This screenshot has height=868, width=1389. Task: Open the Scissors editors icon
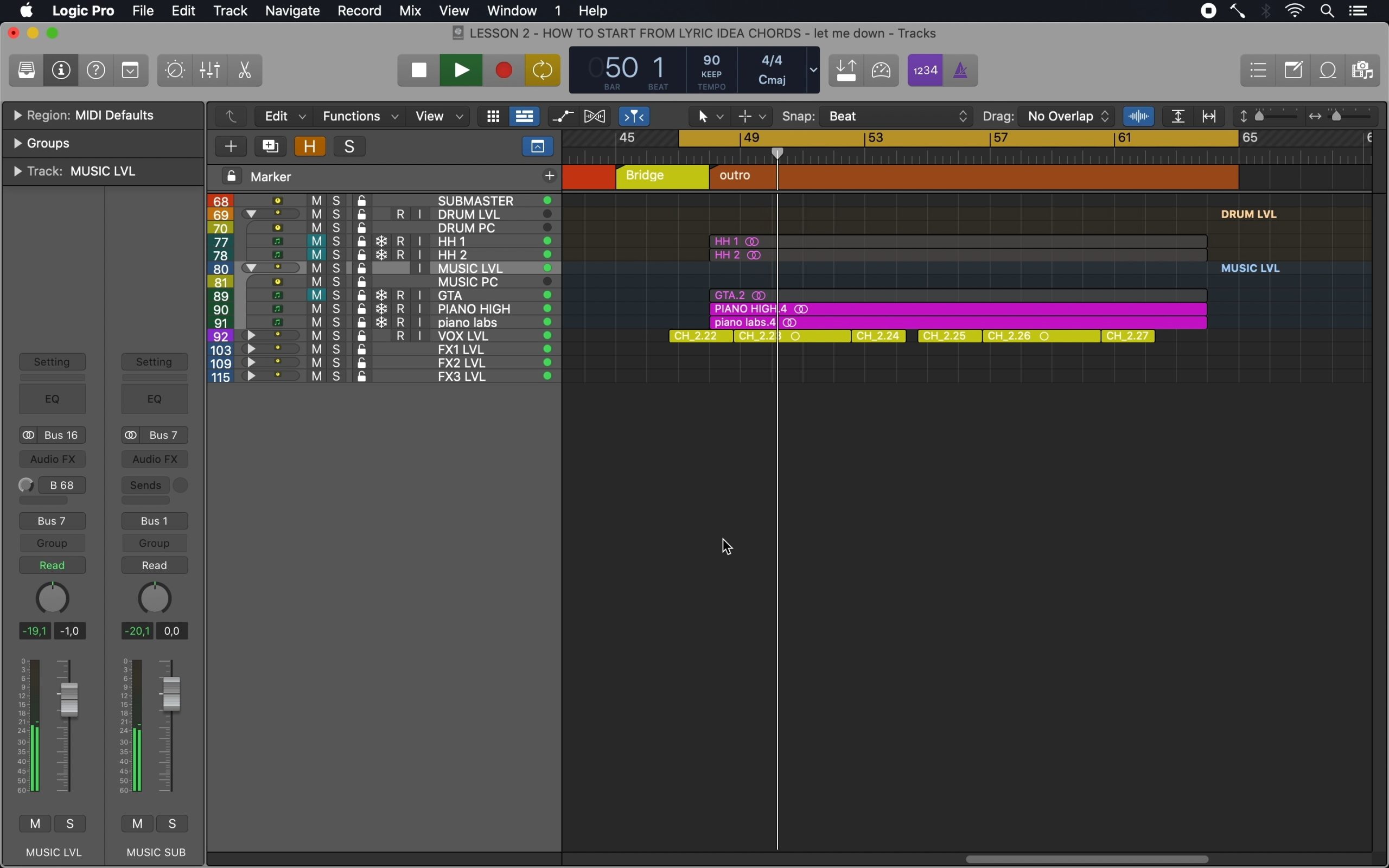click(245, 70)
